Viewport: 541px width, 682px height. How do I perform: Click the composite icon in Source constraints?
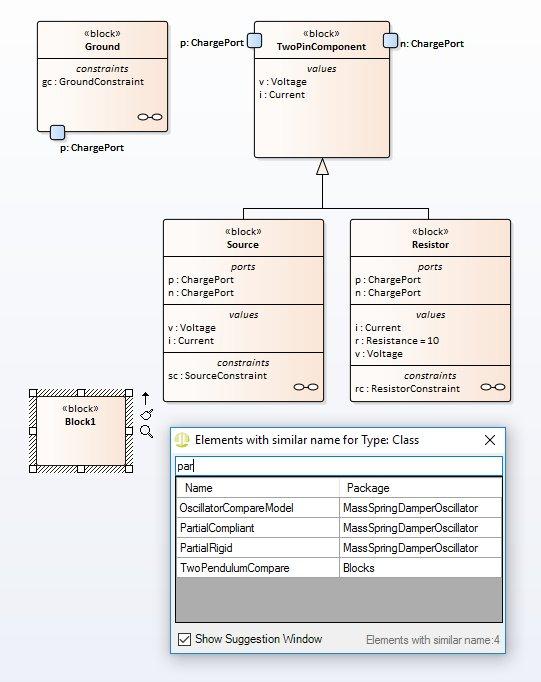tap(306, 387)
